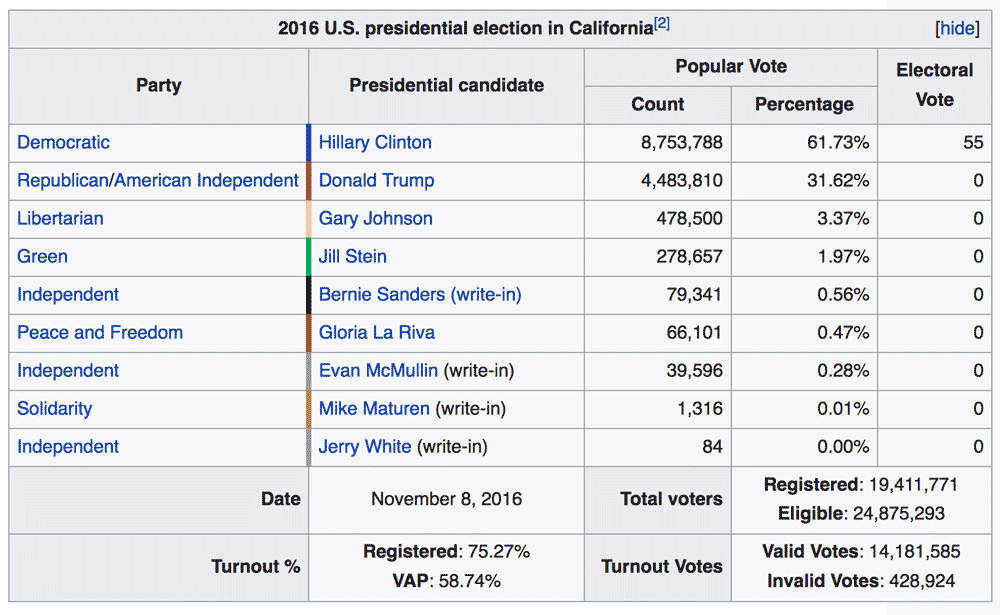This screenshot has height=615, width=1000.
Task: Open citation reference 2 in title
Action: tap(662, 24)
